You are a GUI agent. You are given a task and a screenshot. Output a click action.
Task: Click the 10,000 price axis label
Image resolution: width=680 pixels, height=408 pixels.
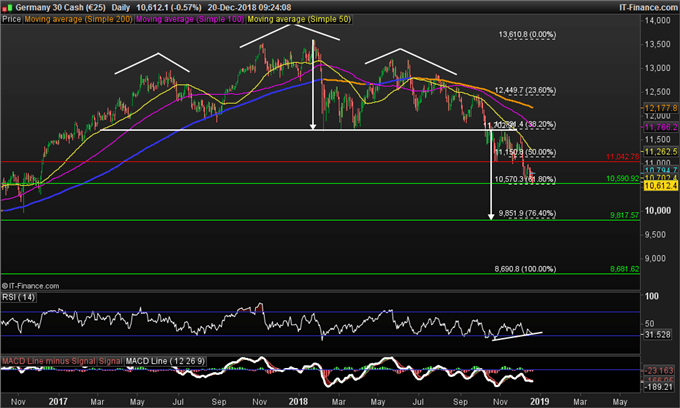[x=657, y=210]
